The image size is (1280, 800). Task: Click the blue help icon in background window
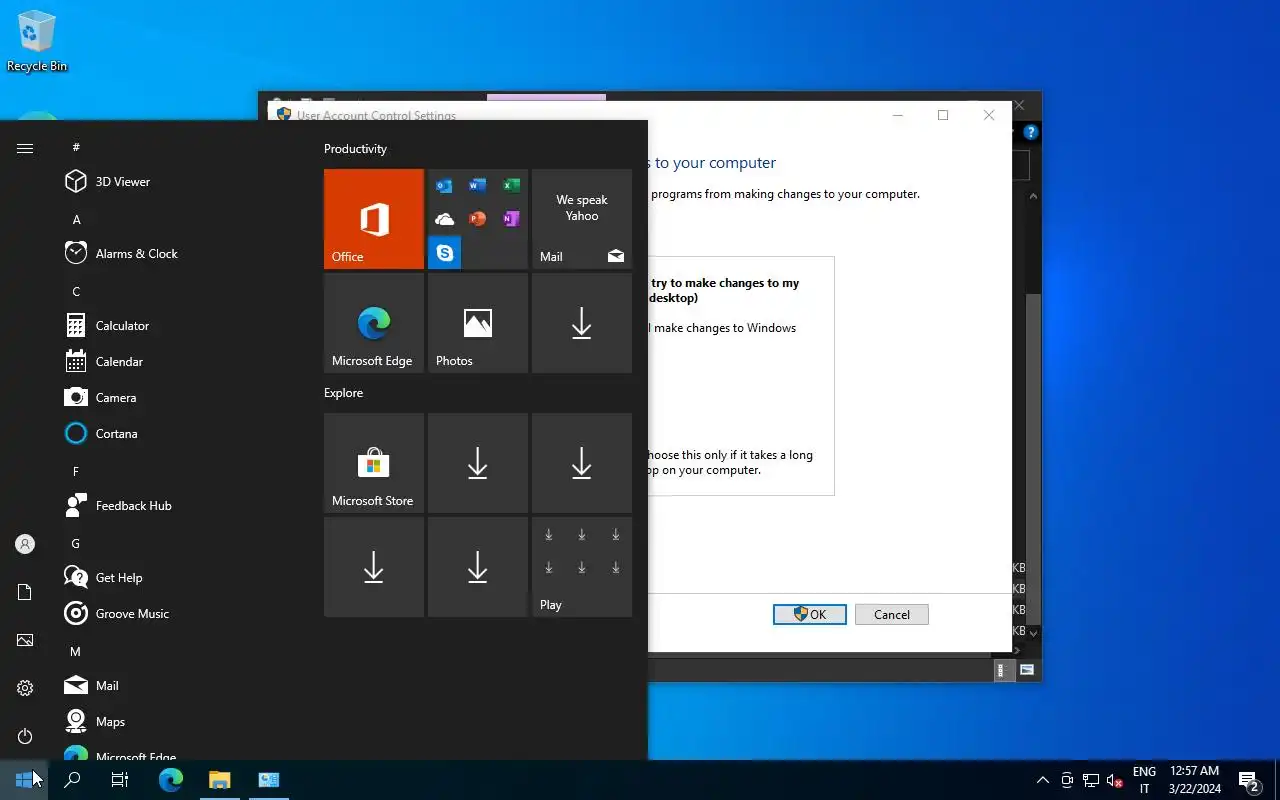(1031, 132)
